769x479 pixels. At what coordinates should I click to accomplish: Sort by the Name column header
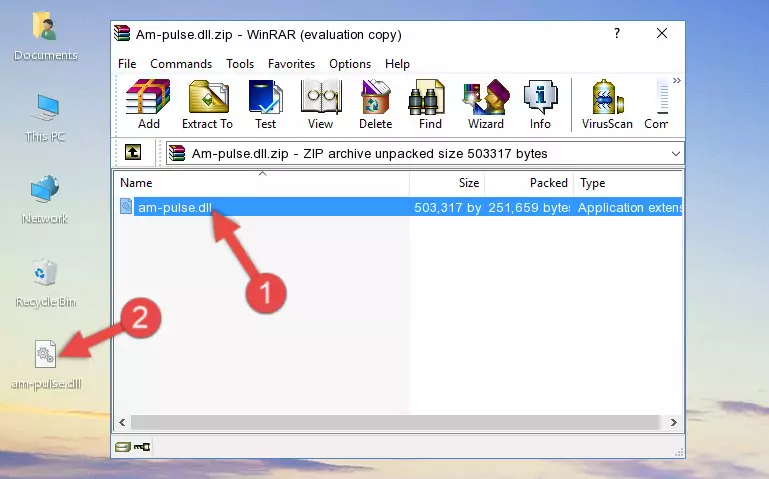click(262, 183)
